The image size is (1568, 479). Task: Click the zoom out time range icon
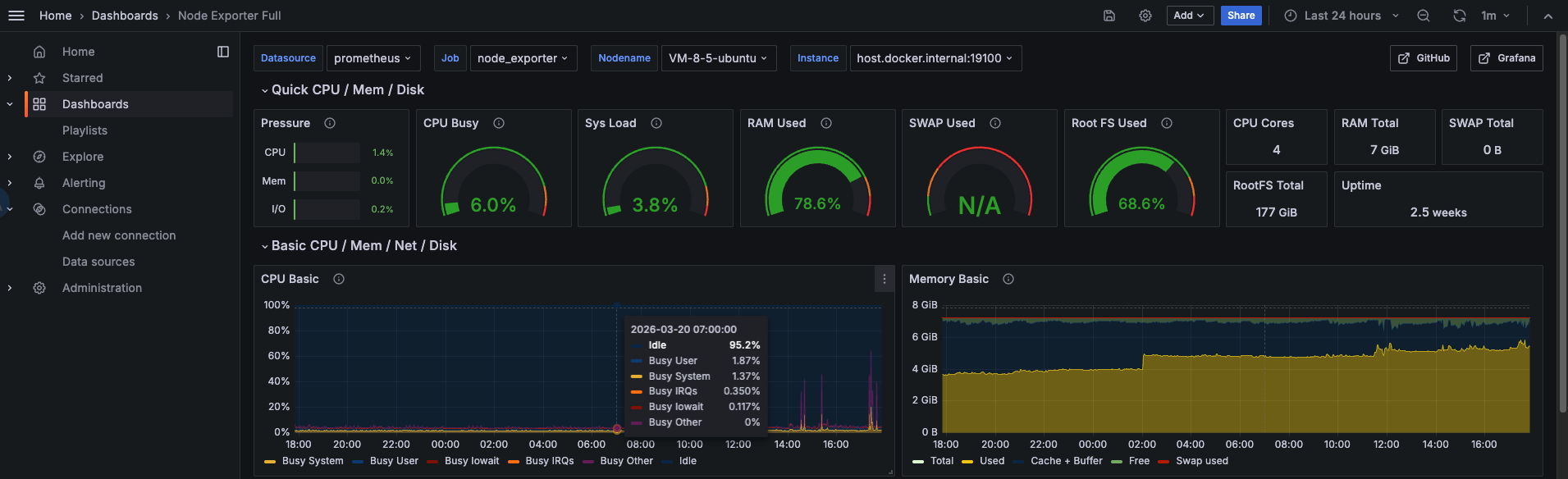click(x=1424, y=16)
